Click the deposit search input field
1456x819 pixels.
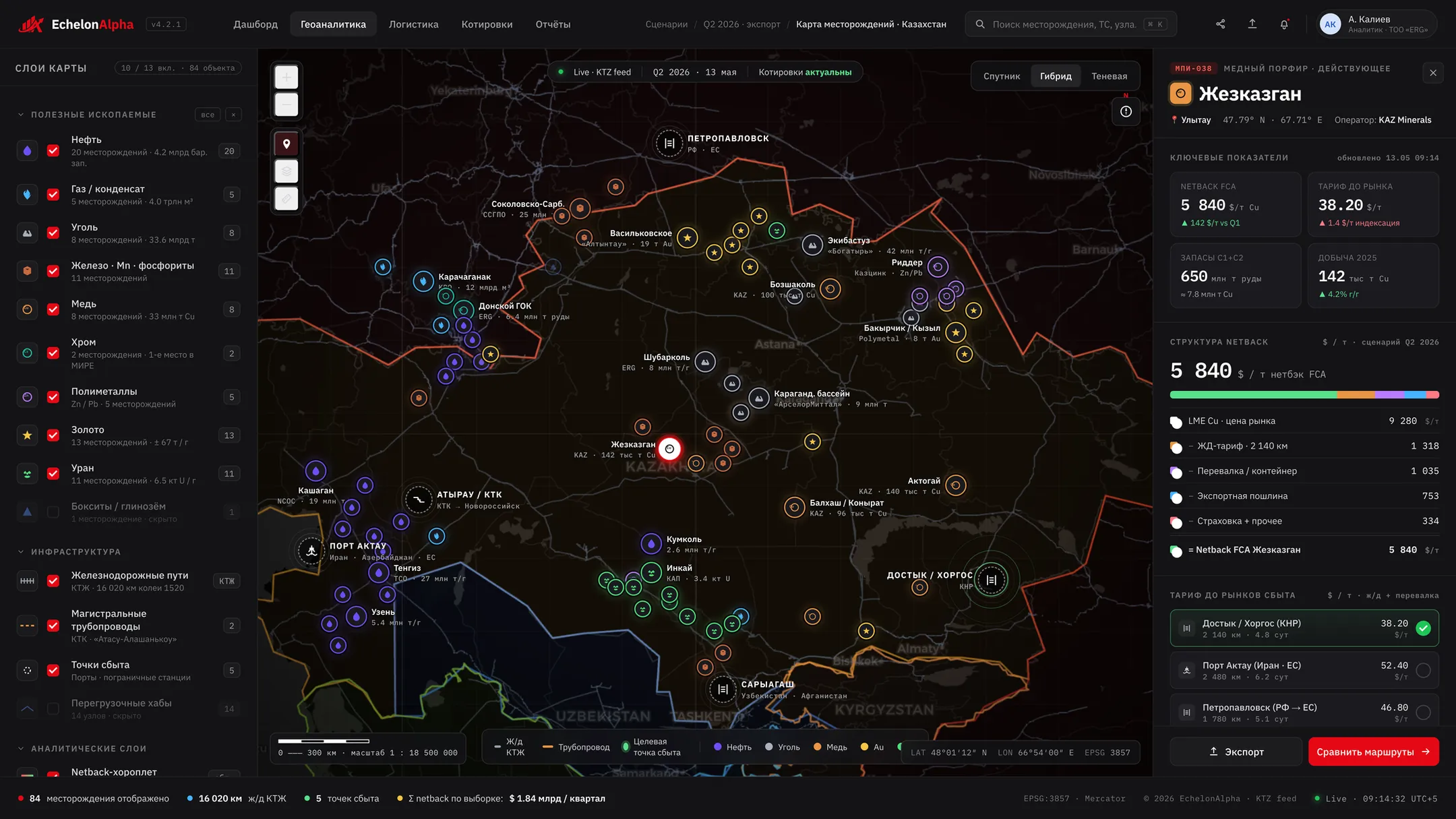click(x=1070, y=24)
